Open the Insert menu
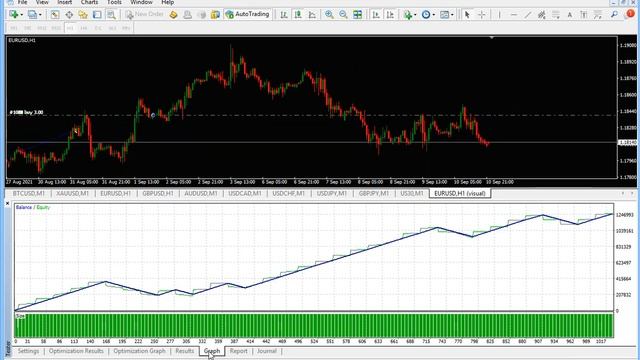The width and height of the screenshot is (640, 360). click(x=64, y=2)
